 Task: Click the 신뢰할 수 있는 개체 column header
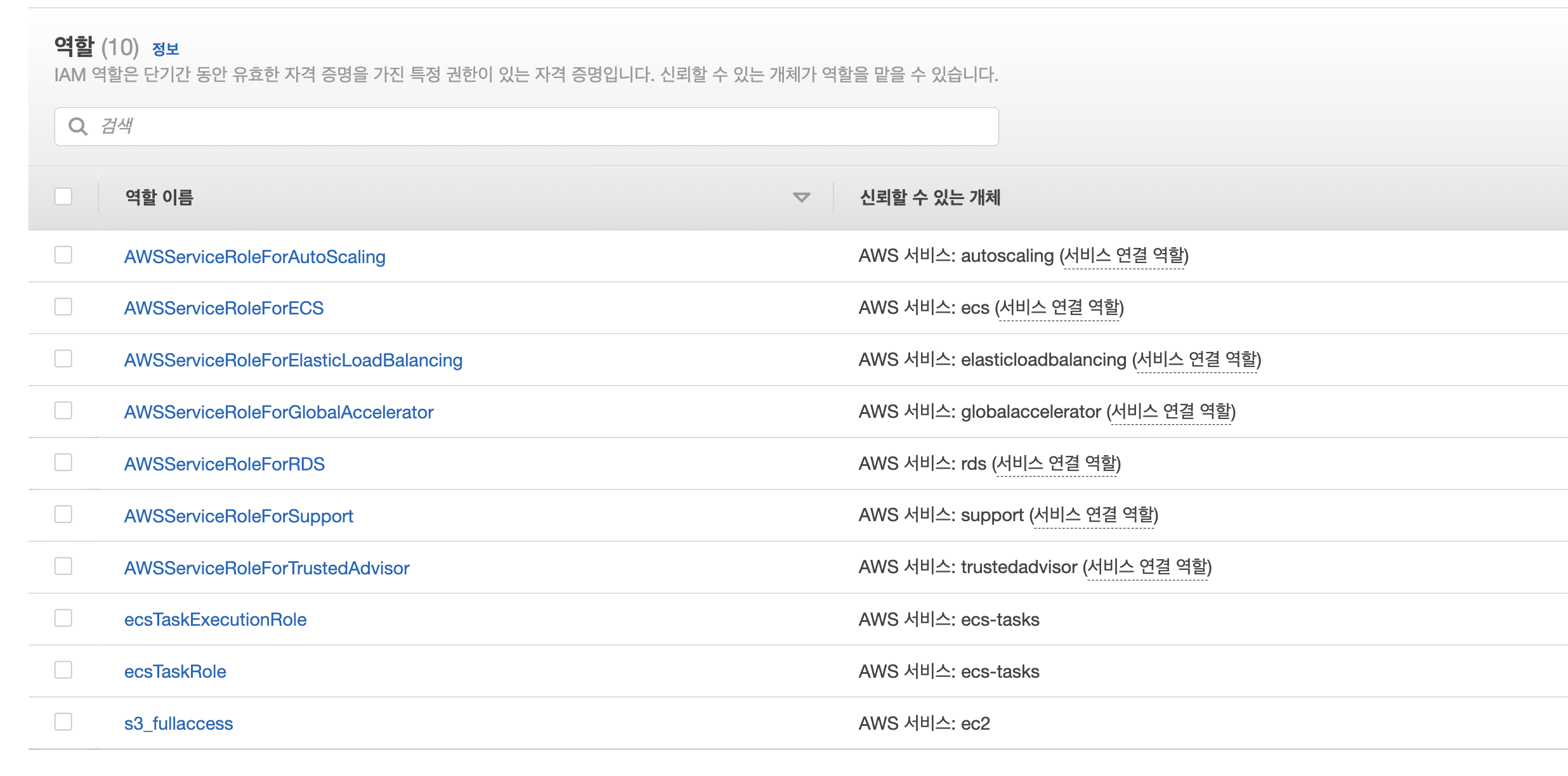(930, 198)
